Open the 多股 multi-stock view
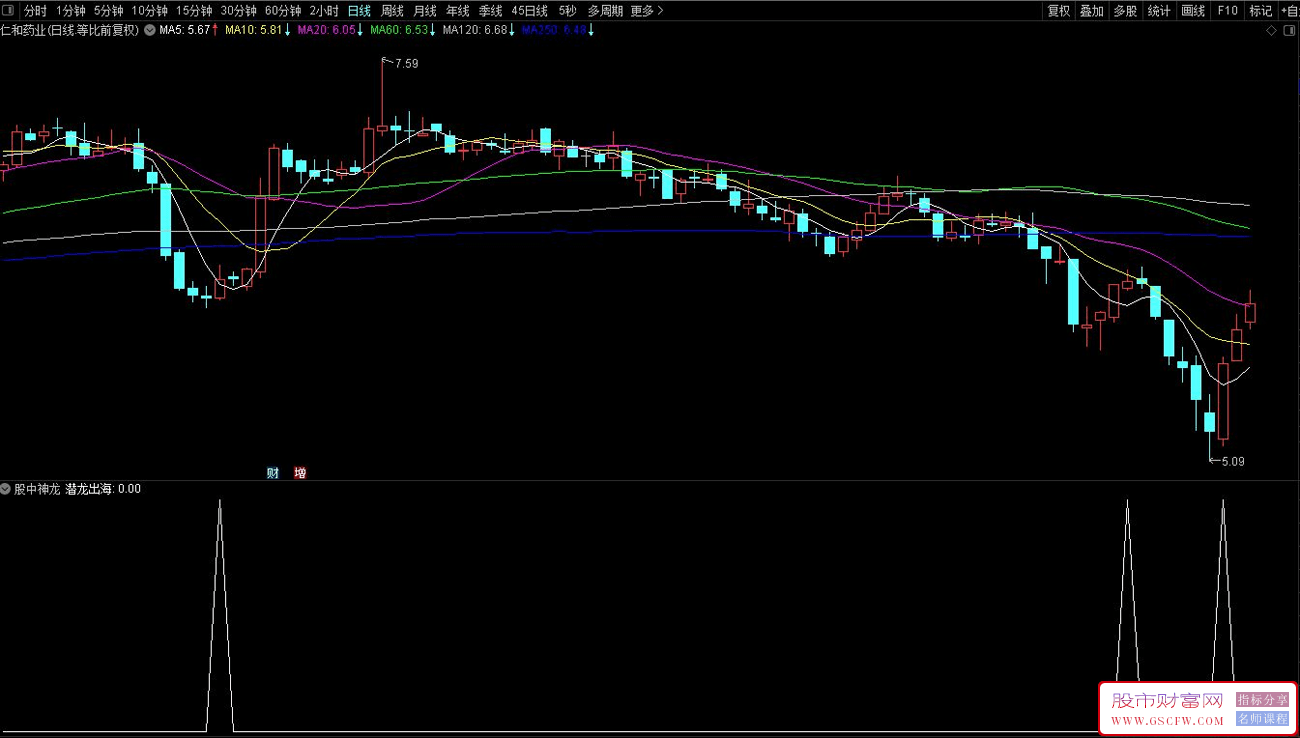This screenshot has width=1300, height=738. (x=1125, y=11)
